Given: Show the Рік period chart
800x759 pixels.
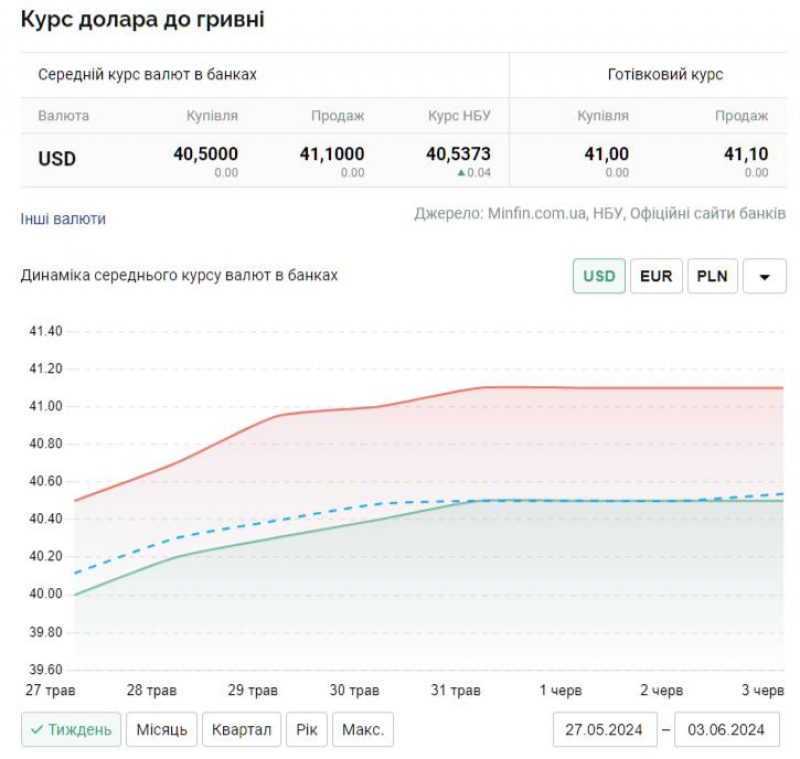Looking at the screenshot, I should (x=306, y=730).
